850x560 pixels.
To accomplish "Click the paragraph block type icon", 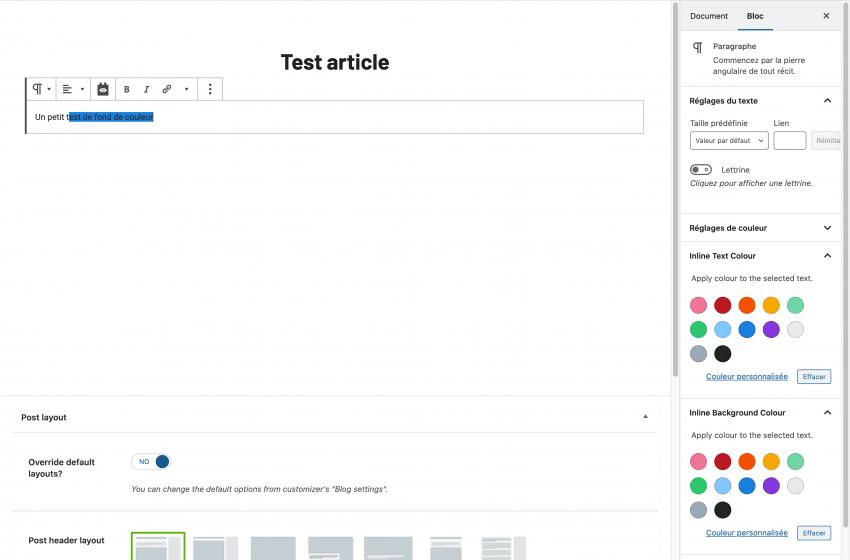I will (40, 89).
